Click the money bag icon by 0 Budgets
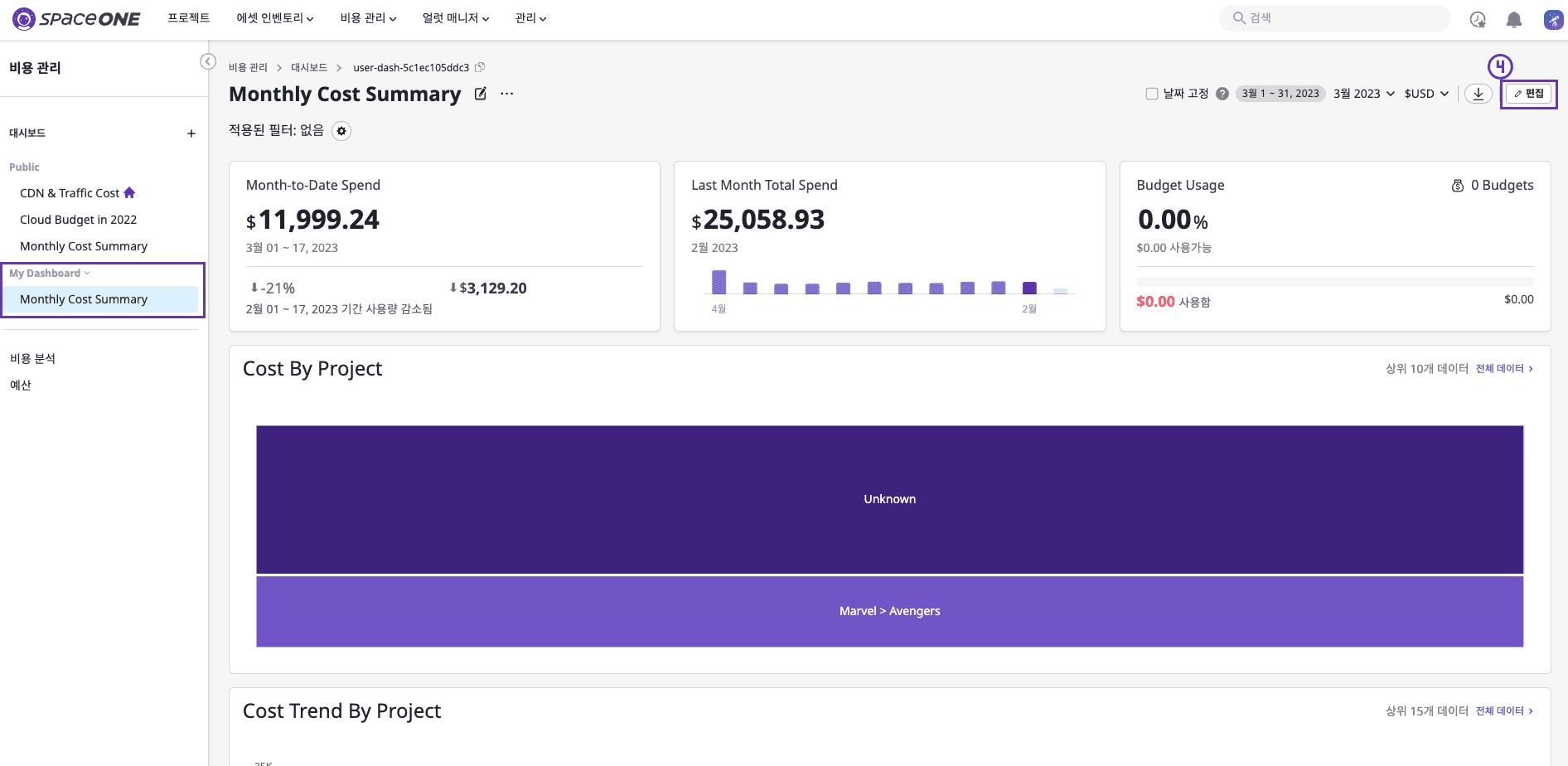Image resolution: width=1568 pixels, height=766 pixels. [1458, 186]
